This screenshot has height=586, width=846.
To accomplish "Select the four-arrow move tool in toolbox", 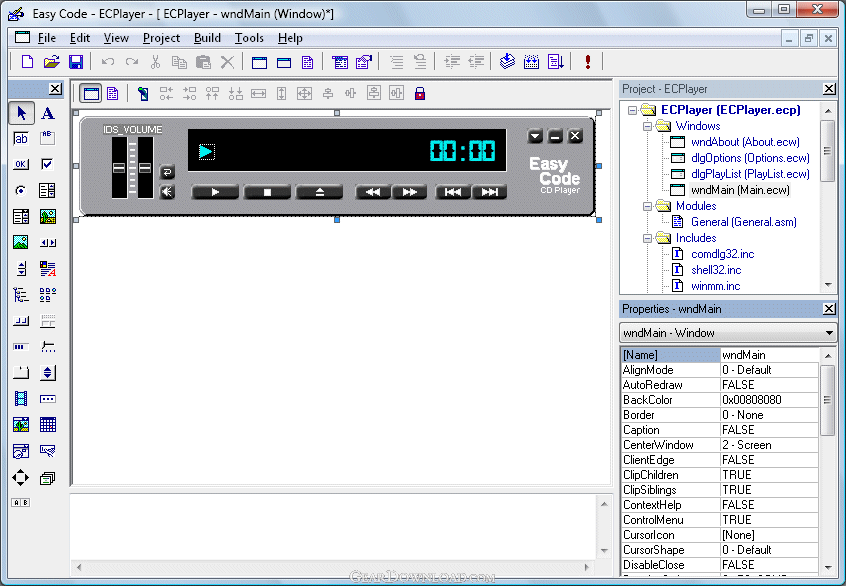I will pos(21,478).
